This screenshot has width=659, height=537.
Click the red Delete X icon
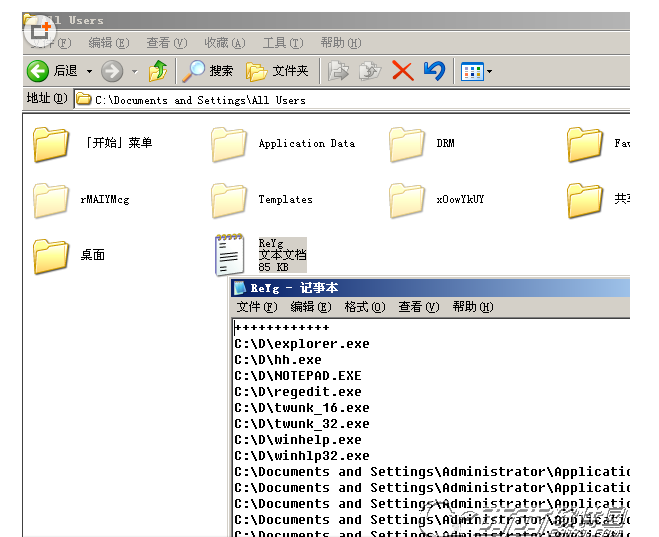(x=402, y=71)
